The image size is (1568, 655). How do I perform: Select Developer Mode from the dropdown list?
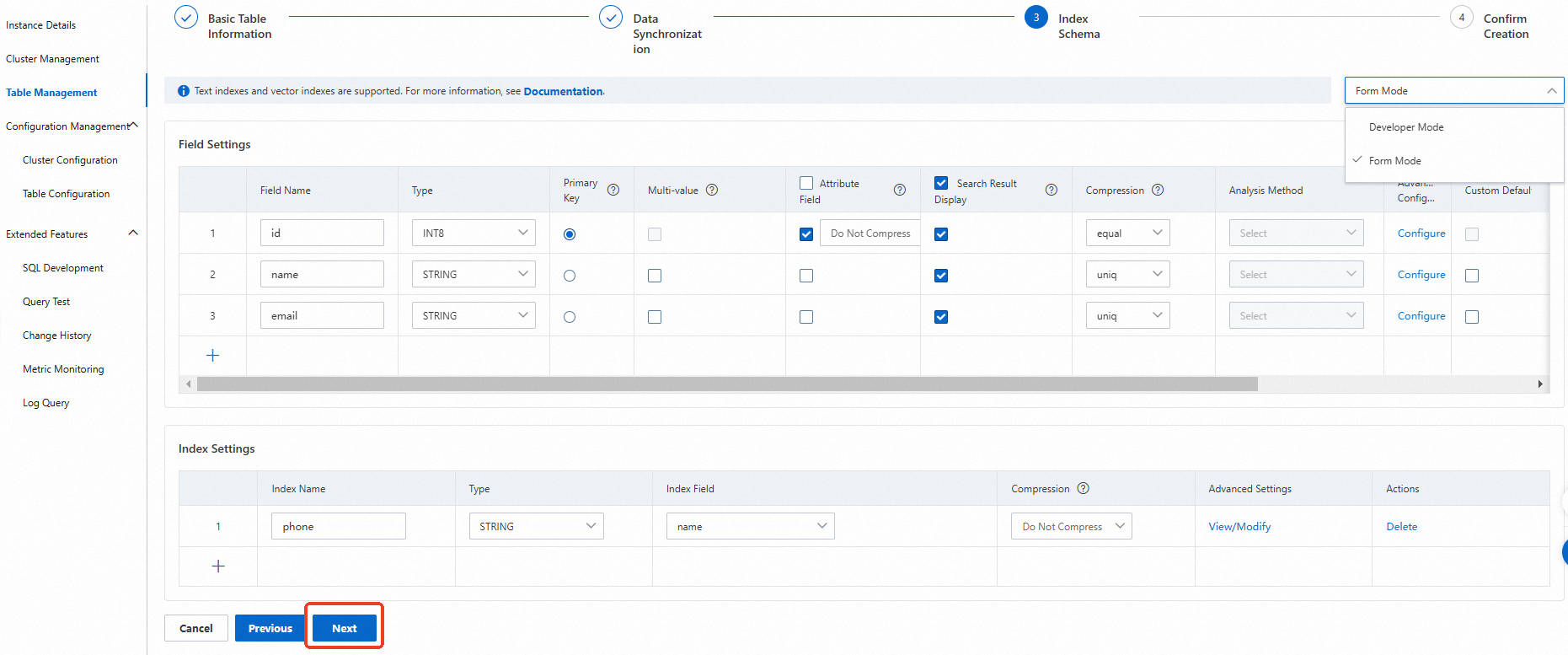pos(1406,127)
